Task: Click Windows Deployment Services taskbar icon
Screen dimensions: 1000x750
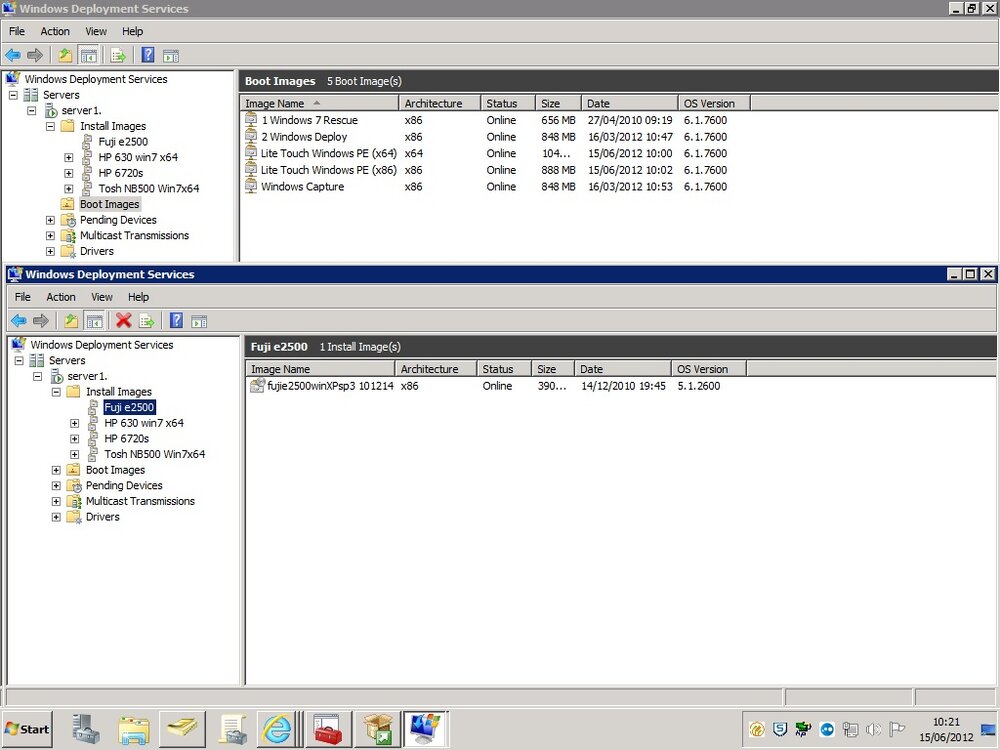Action: click(x=425, y=729)
